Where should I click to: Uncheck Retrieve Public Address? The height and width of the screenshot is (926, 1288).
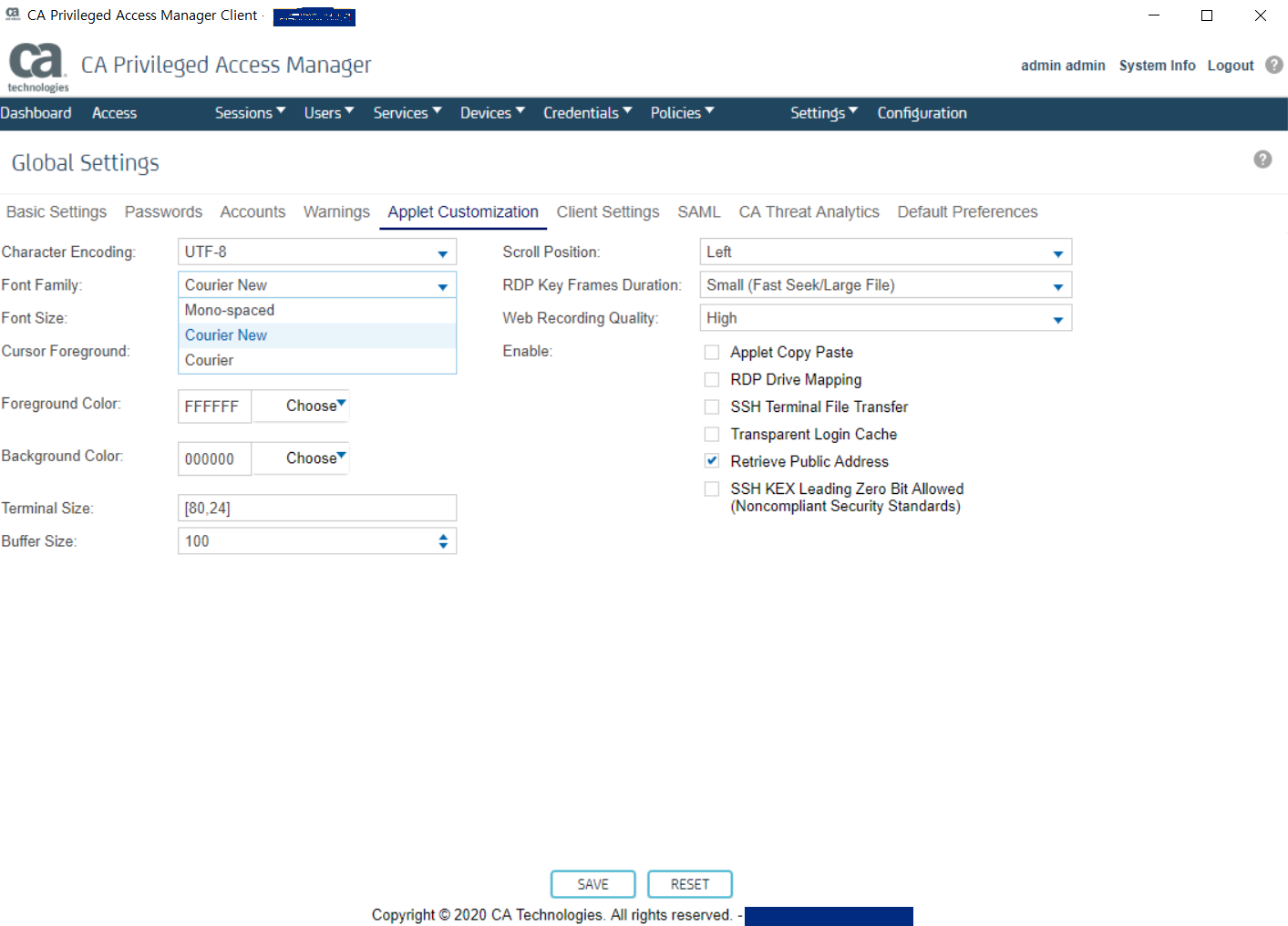point(712,461)
